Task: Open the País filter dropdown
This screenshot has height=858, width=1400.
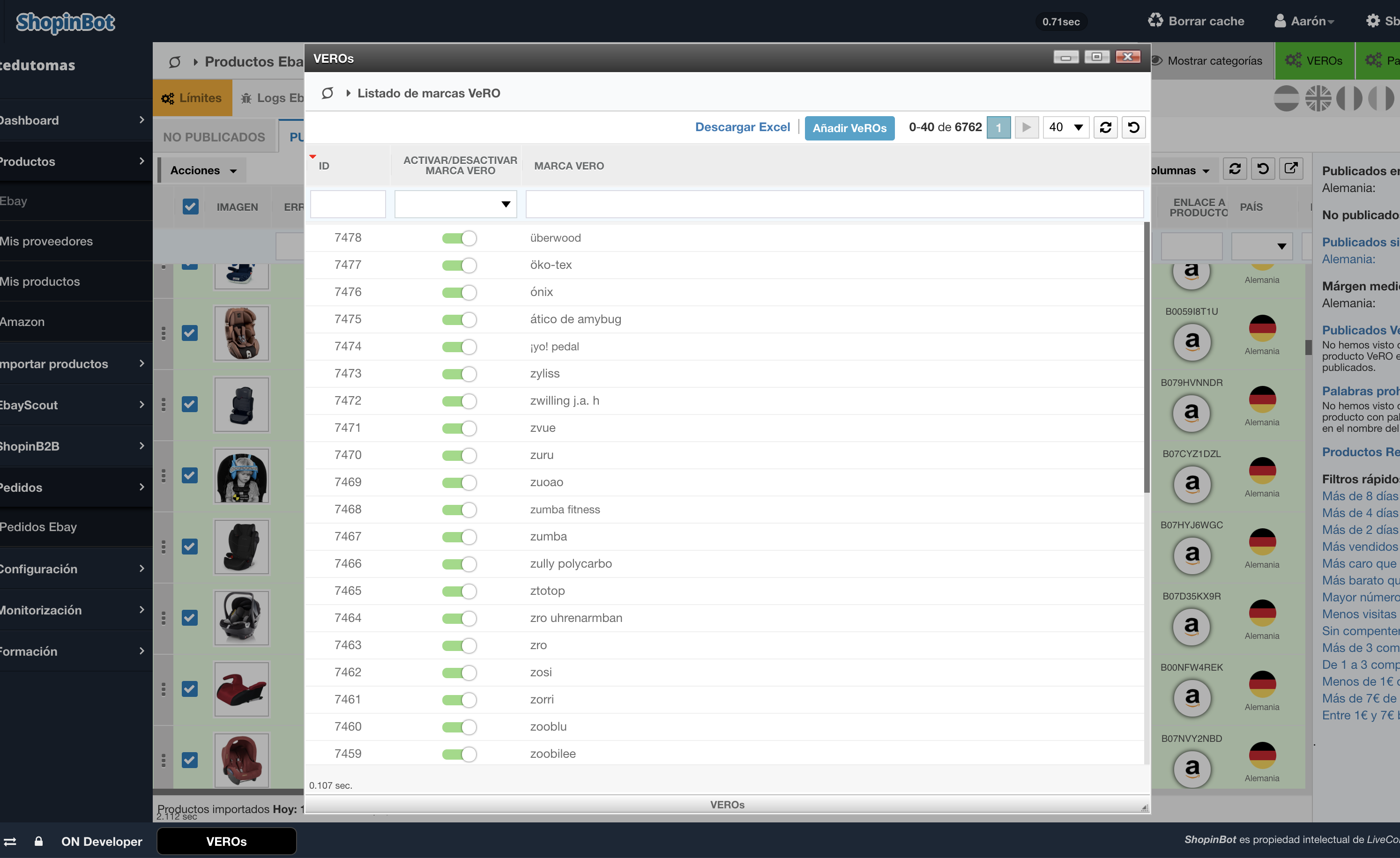Action: (1261, 246)
